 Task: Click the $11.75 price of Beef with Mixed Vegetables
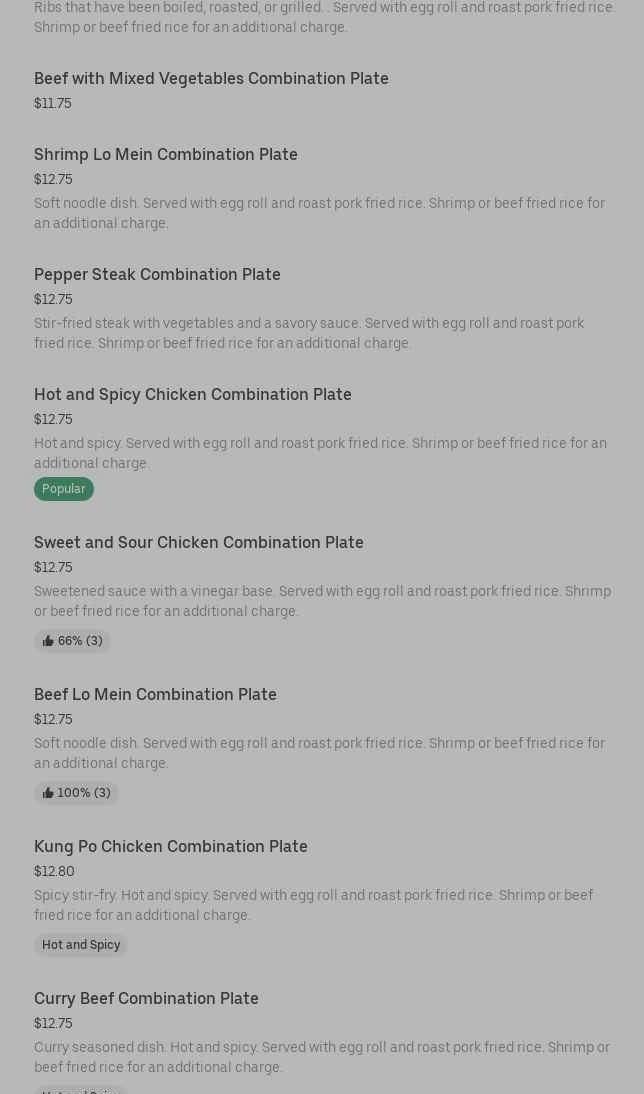[53, 103]
